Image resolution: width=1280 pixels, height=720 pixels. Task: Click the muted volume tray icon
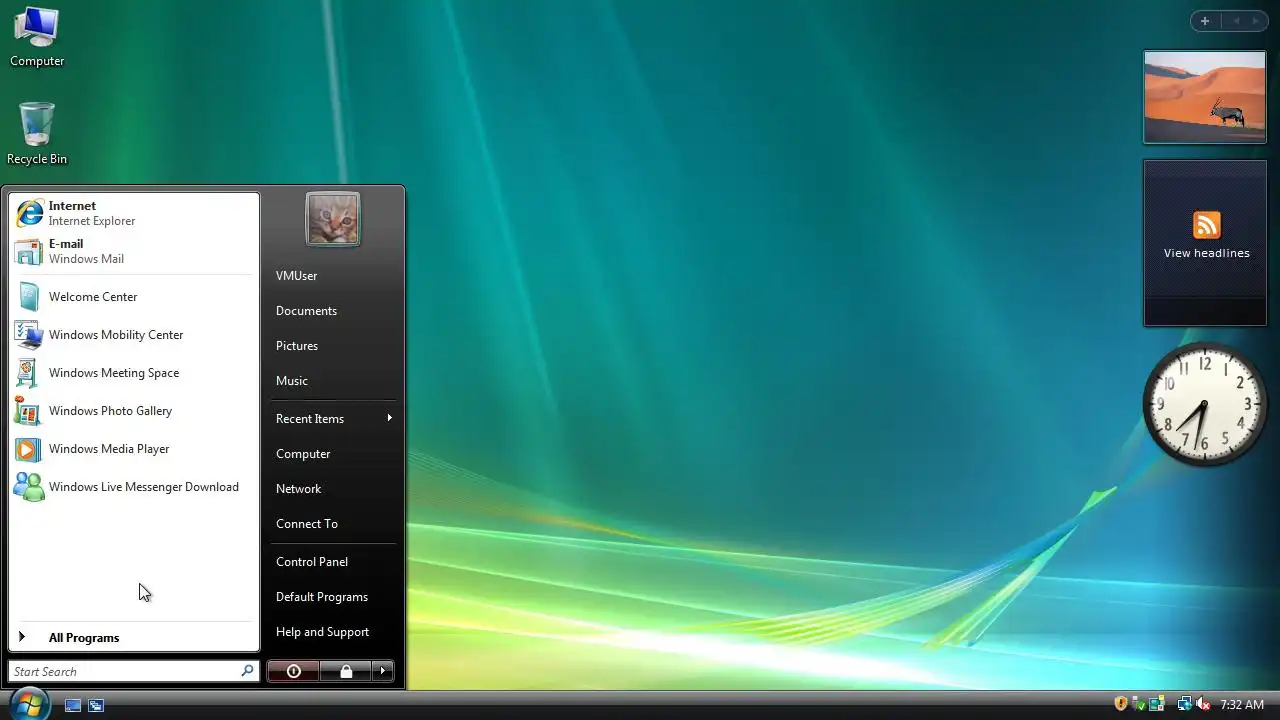(x=1203, y=704)
